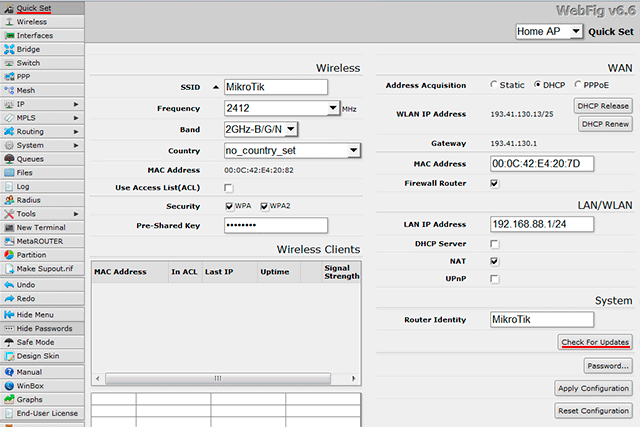Open the Bridge menu icon
The image size is (640, 427).
pyautogui.click(x=9, y=49)
